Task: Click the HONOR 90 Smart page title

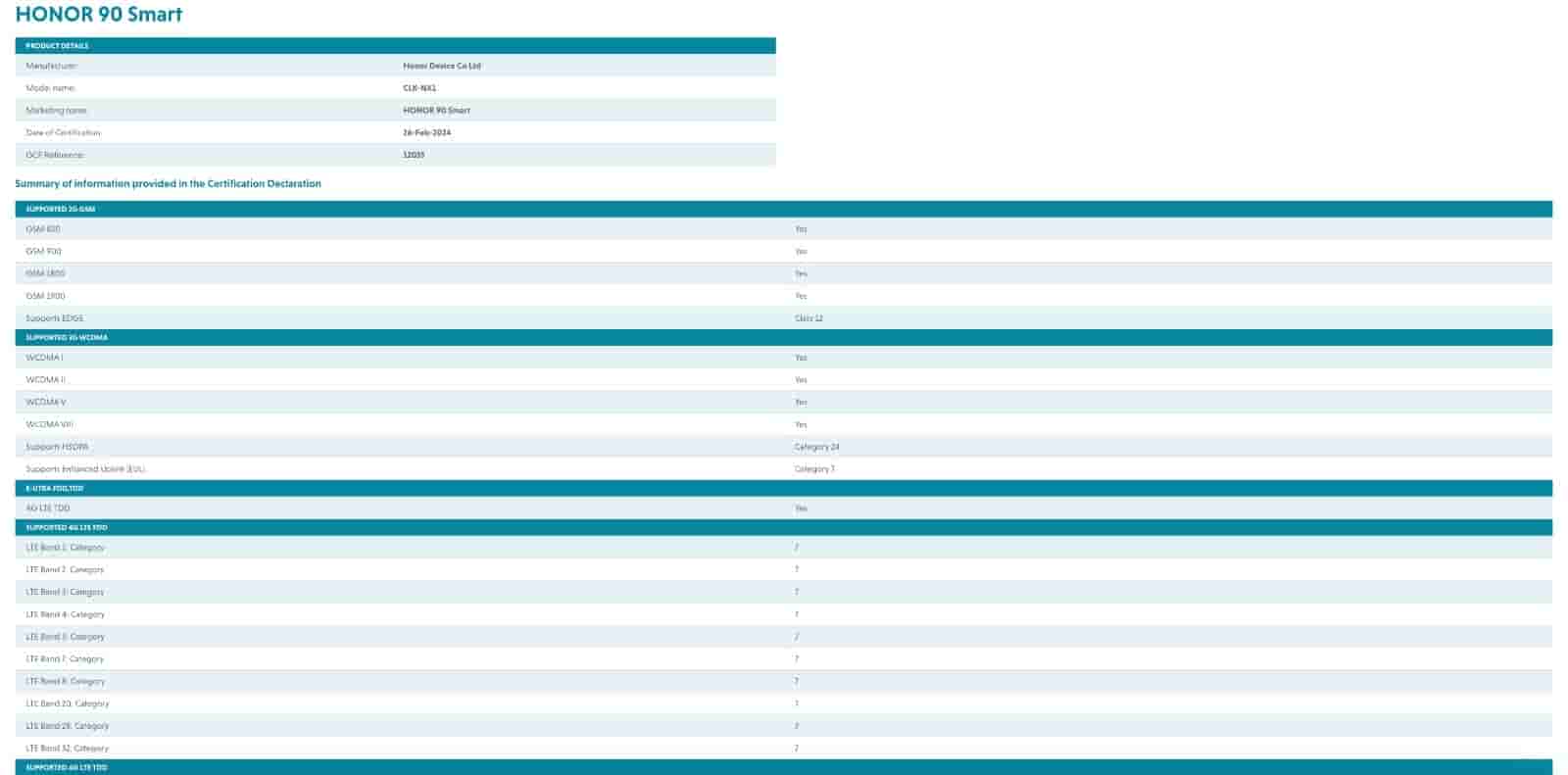Action: [x=99, y=15]
